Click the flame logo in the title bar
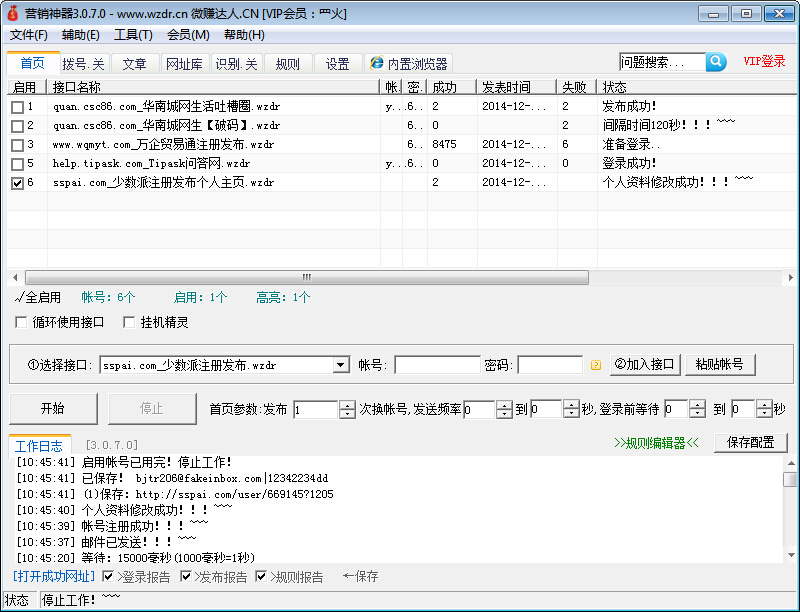Screen dimensions: 800x612 click(12, 12)
